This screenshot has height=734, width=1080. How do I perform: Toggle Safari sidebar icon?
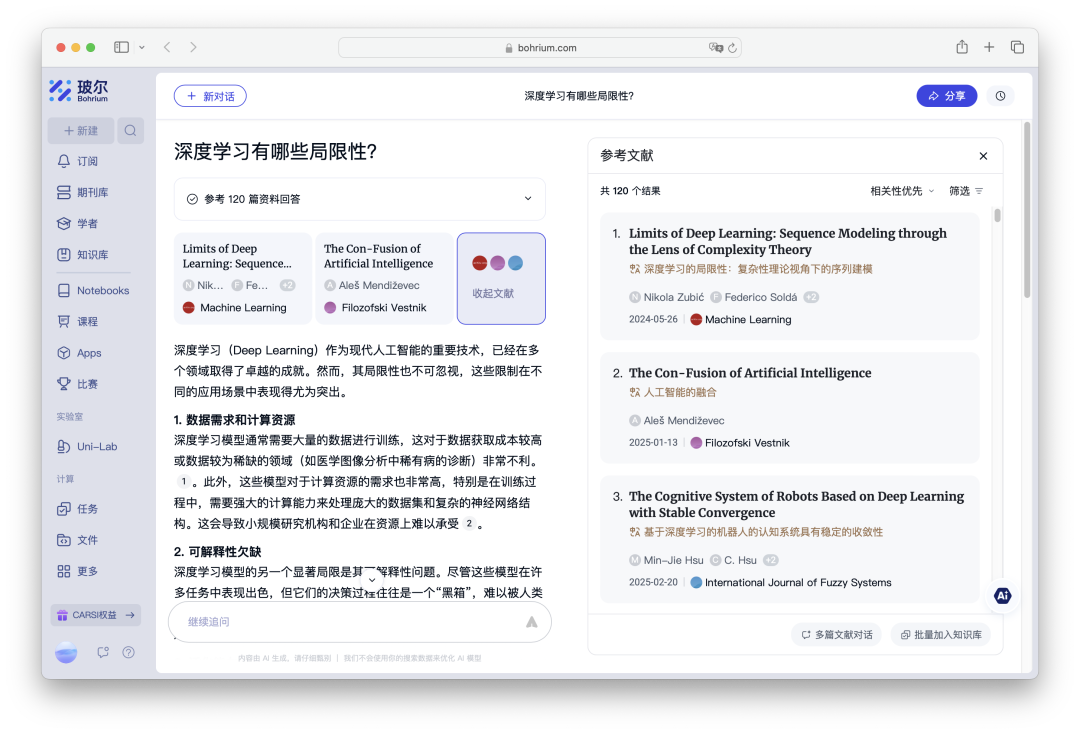(x=121, y=47)
